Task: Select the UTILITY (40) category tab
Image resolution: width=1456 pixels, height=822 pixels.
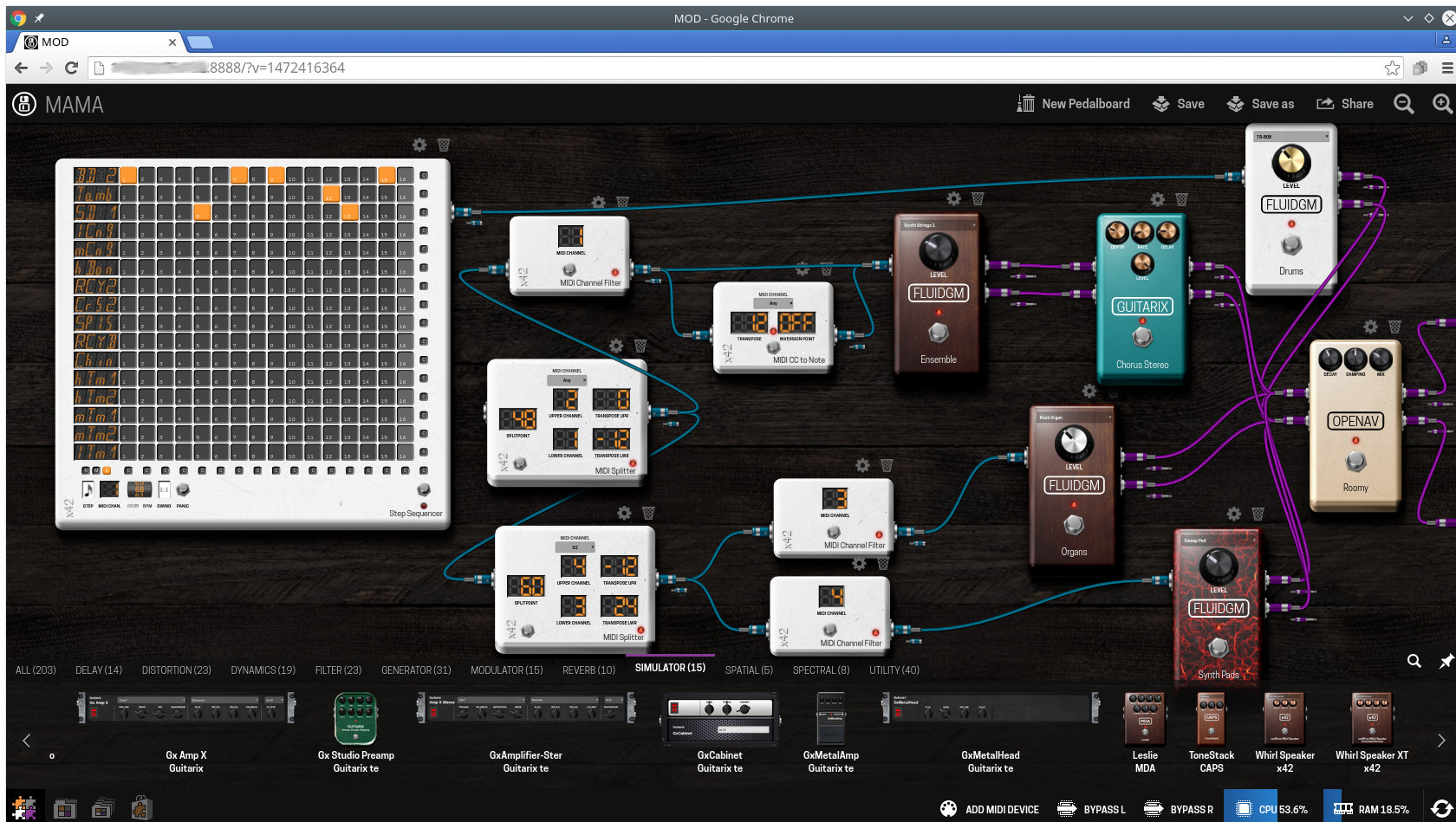Action: point(894,670)
